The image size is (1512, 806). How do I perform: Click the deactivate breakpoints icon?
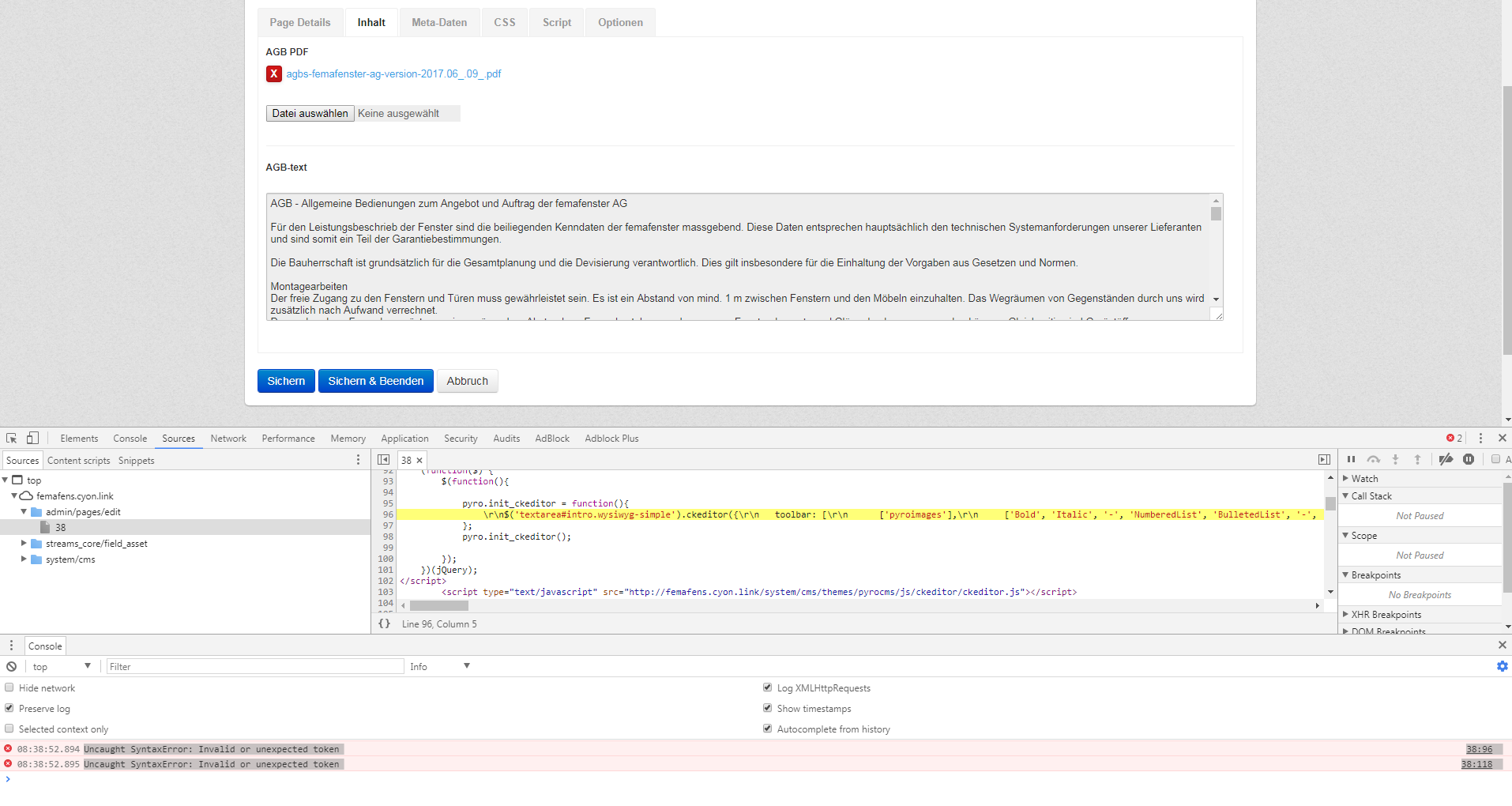click(1446, 459)
